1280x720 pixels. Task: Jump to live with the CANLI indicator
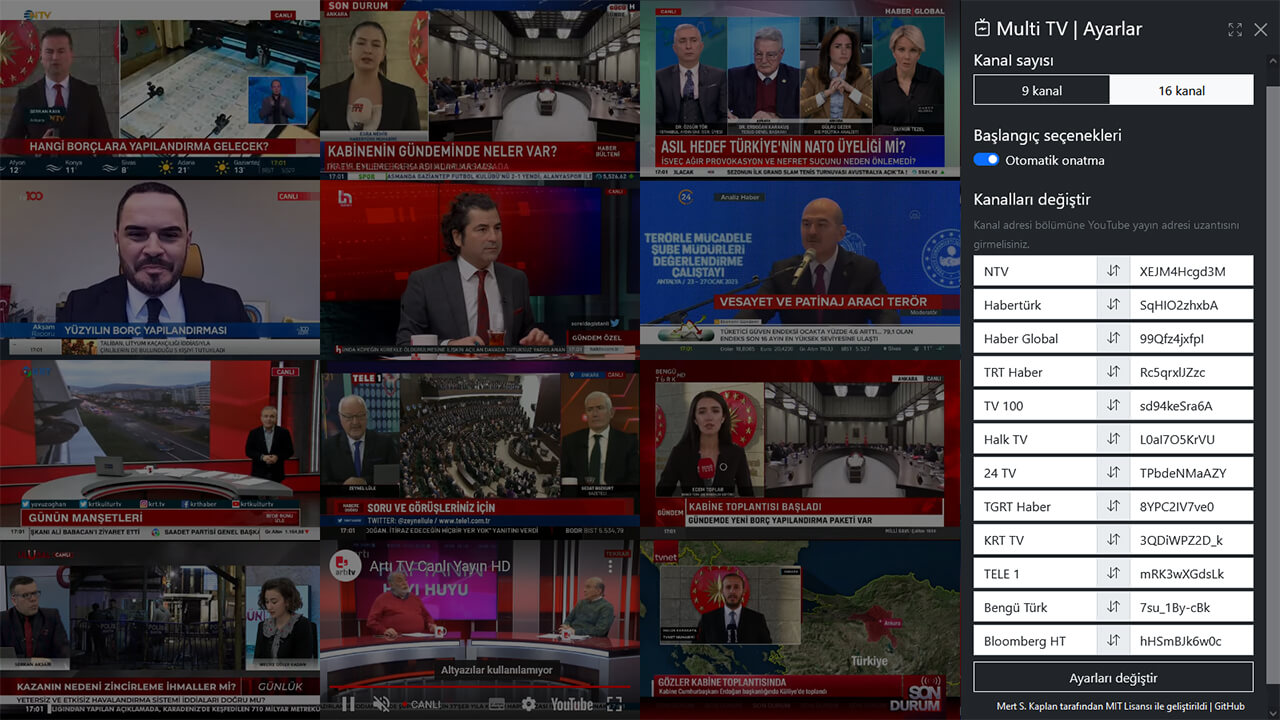click(x=424, y=704)
